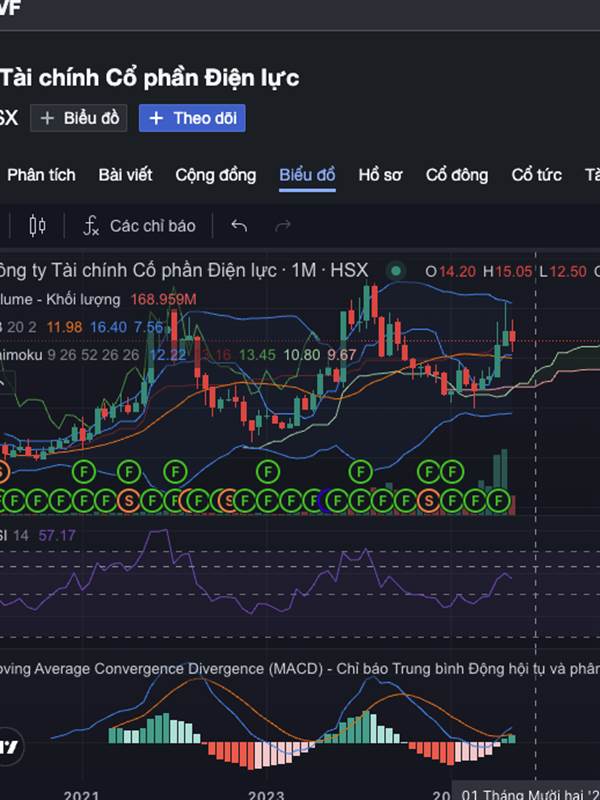
Task: Go to the Cổ đông tab
Action: click(x=457, y=175)
